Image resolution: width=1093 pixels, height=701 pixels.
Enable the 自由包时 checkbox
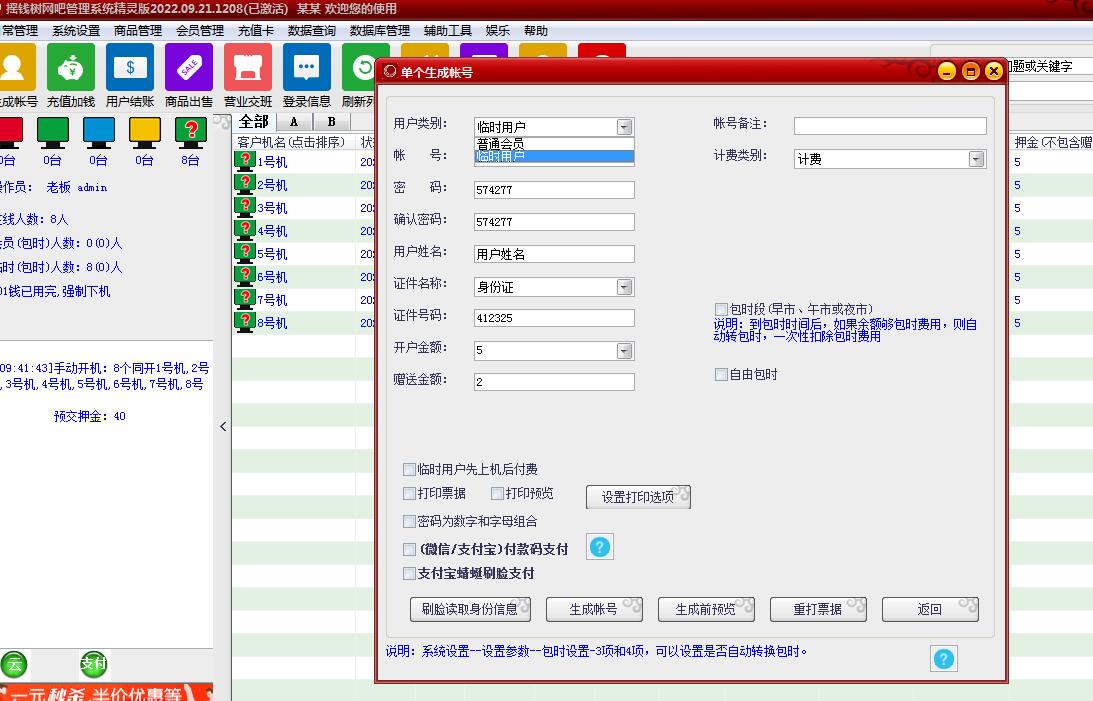coord(721,375)
